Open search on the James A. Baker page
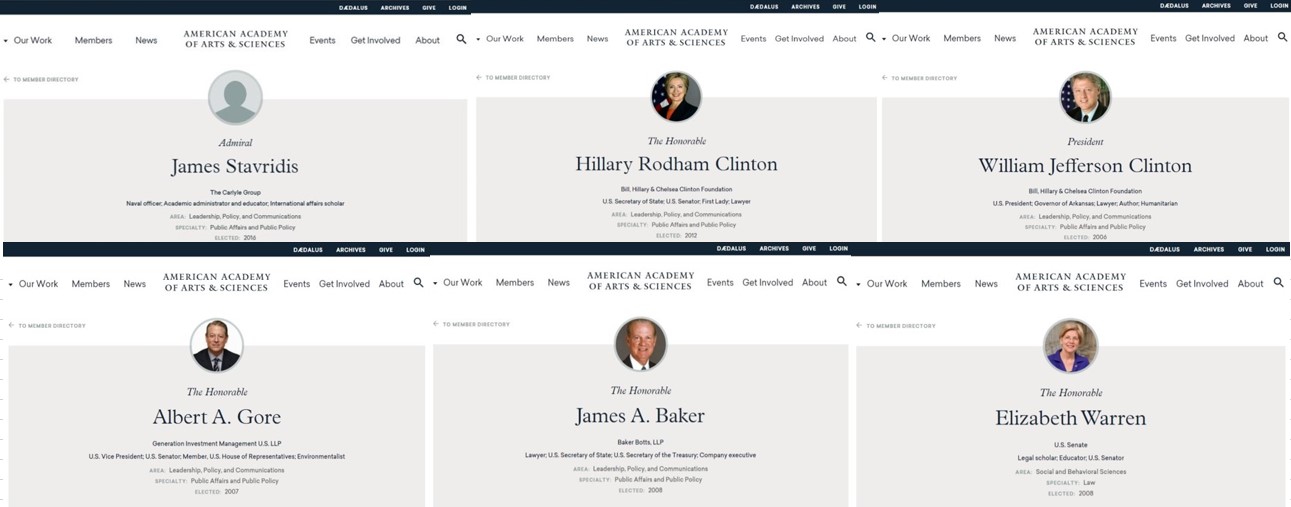Viewport: 1291px width, 507px height. [842, 282]
